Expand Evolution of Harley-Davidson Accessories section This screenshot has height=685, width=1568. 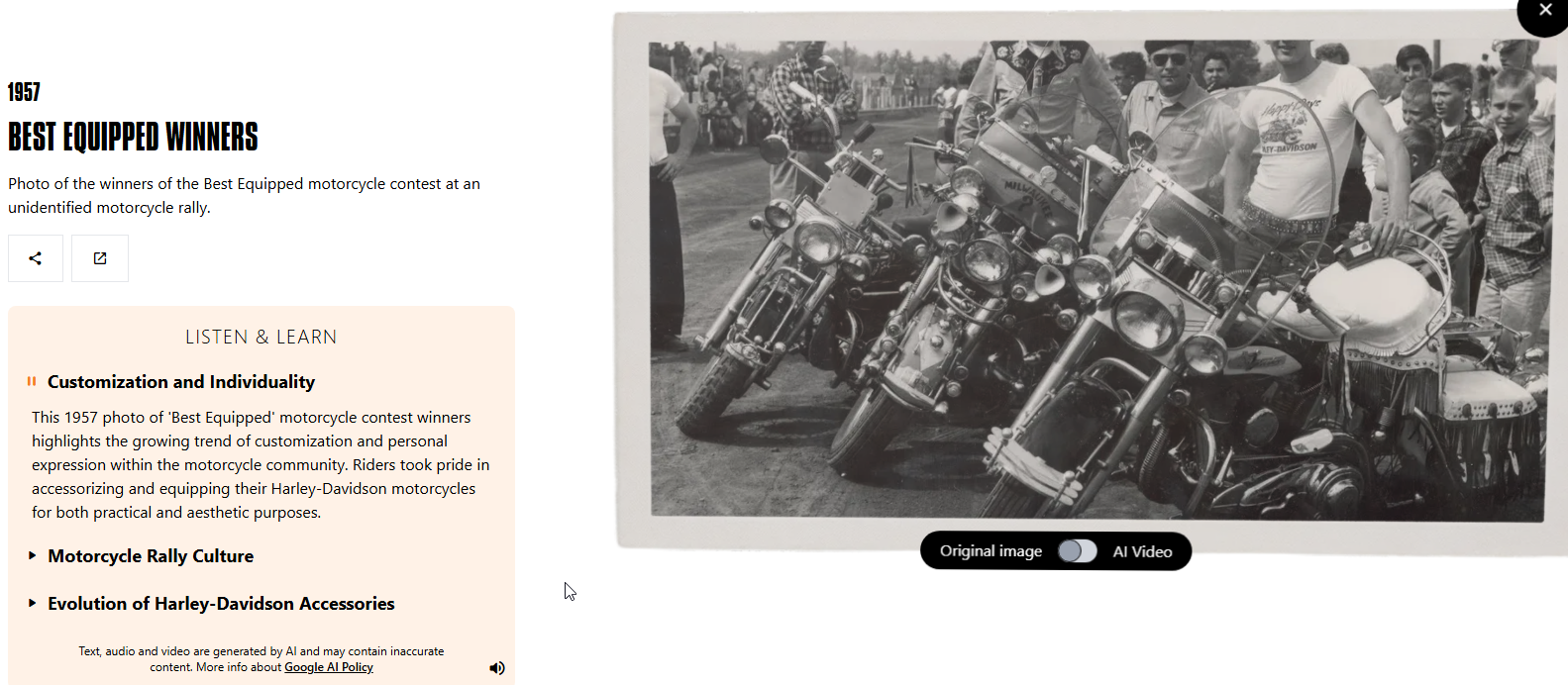pos(221,604)
